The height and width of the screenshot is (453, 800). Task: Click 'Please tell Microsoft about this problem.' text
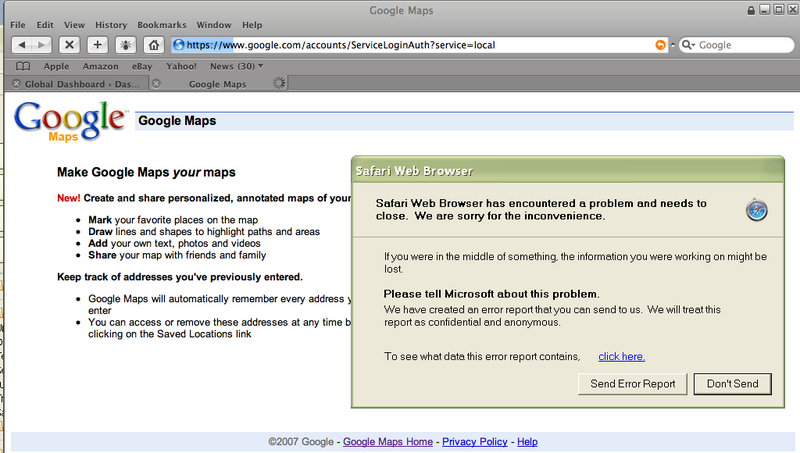[x=491, y=294]
